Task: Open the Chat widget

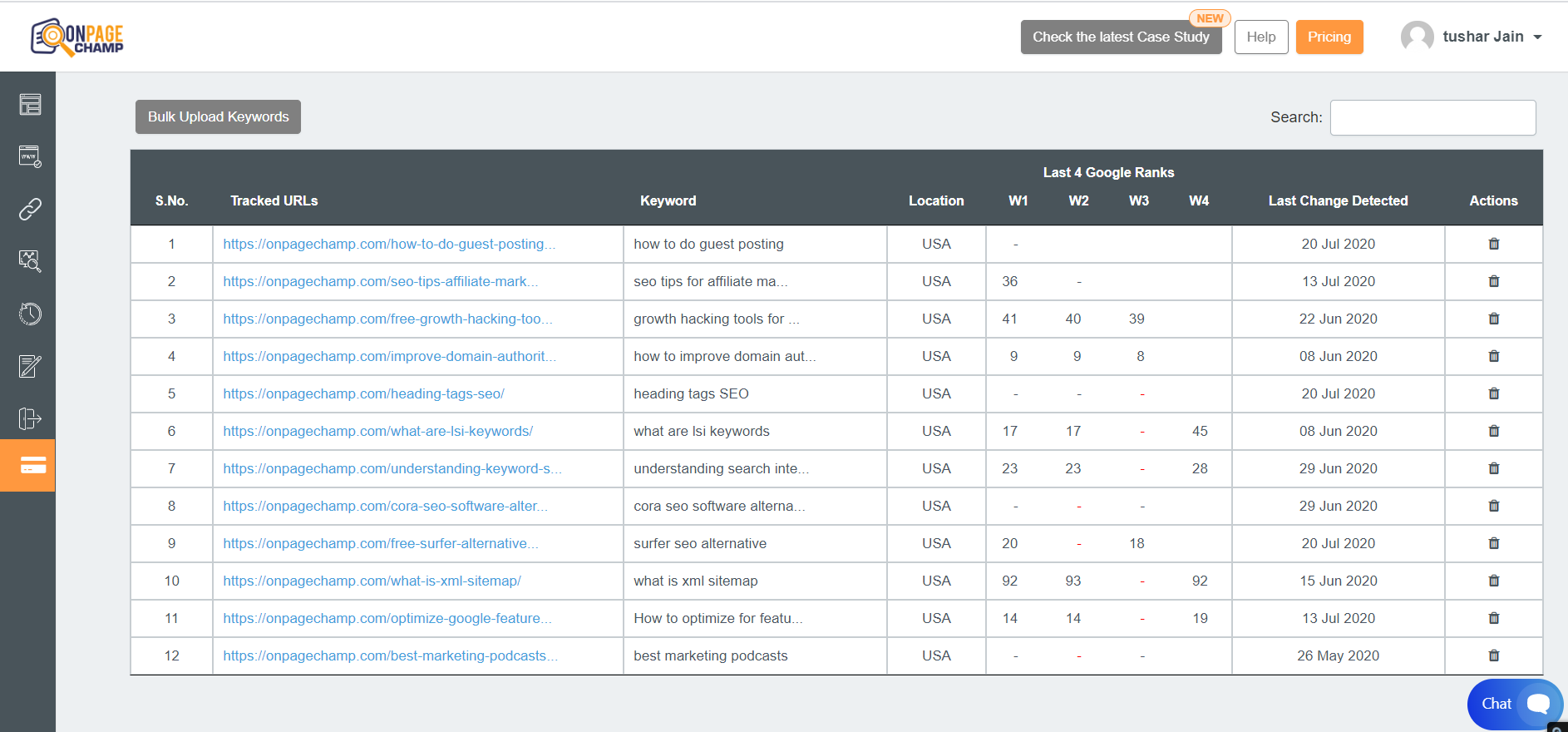Action: [x=1515, y=704]
